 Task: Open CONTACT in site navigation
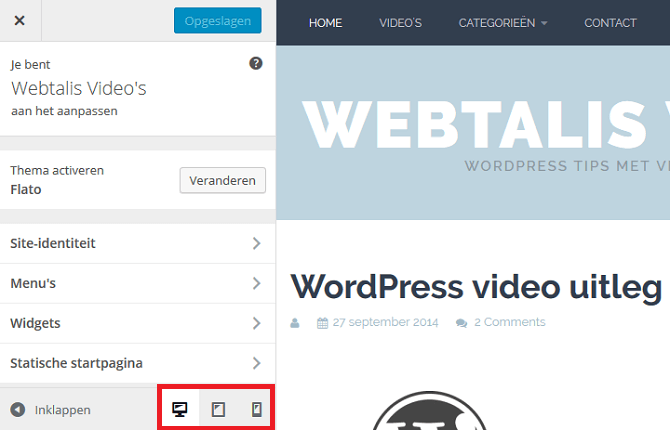[610, 23]
